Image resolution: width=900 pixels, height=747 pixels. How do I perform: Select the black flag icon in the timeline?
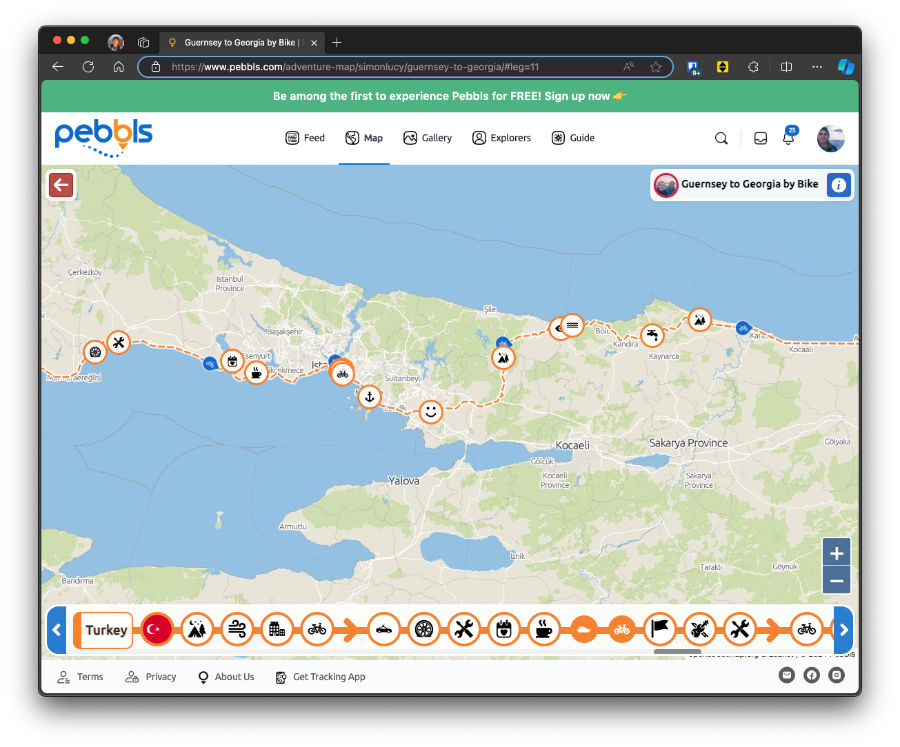point(660,630)
